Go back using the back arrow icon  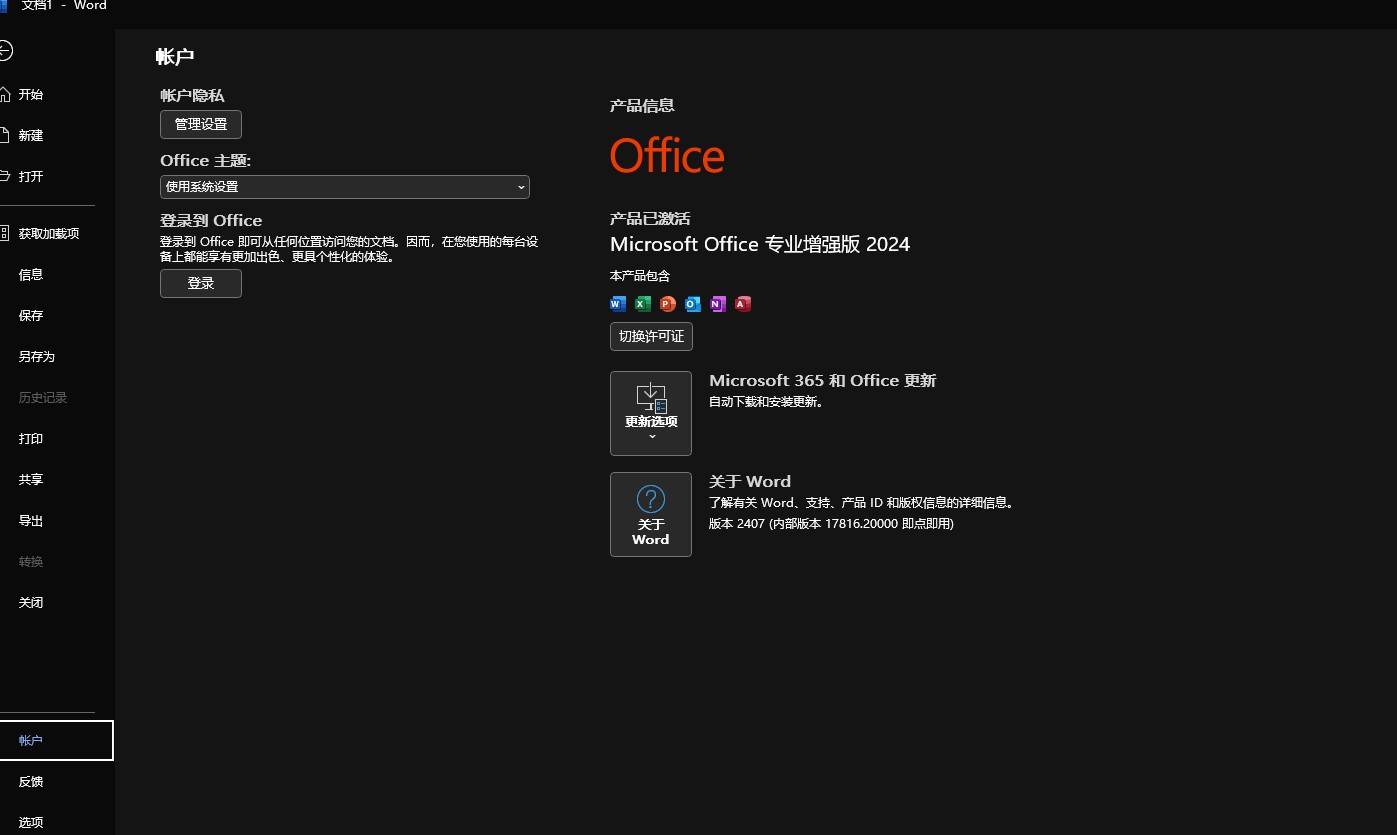[5, 50]
